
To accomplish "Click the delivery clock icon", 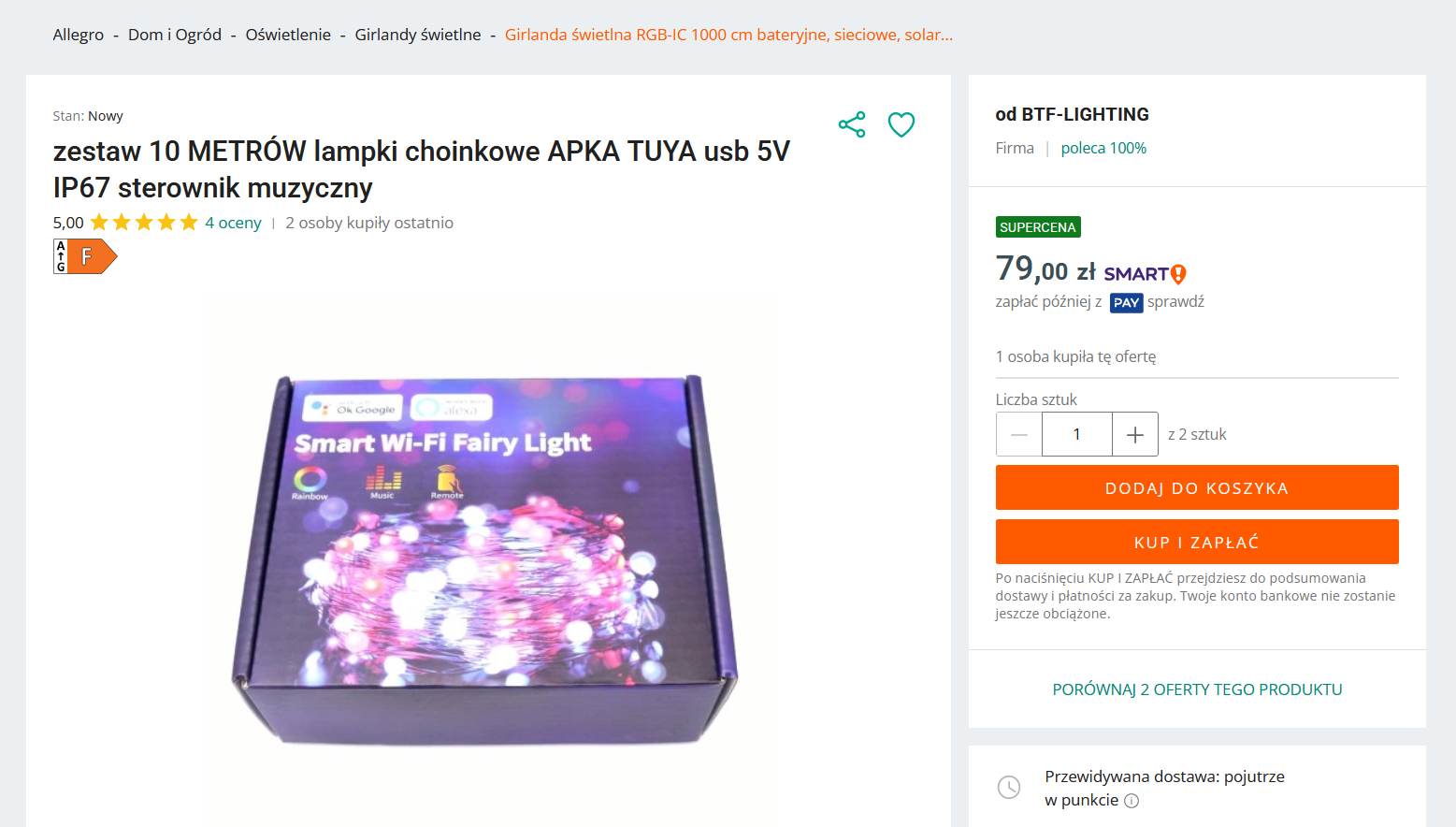I will pyautogui.click(x=1009, y=788).
